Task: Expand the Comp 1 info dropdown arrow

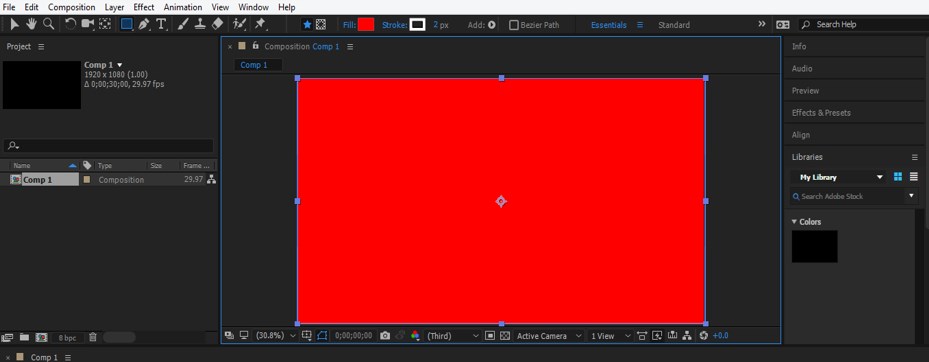Action: click(x=120, y=65)
